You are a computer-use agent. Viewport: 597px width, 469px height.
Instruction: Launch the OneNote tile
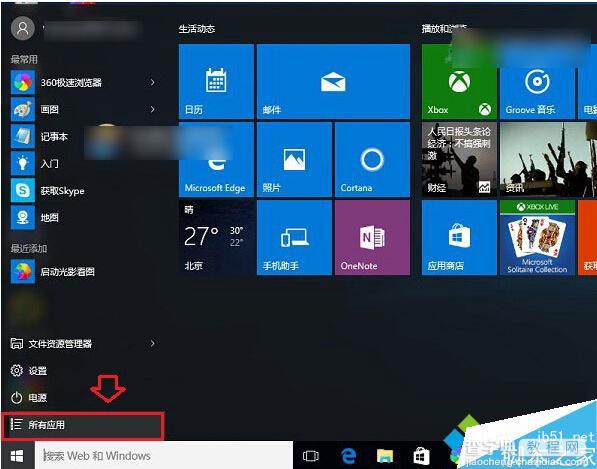372,238
